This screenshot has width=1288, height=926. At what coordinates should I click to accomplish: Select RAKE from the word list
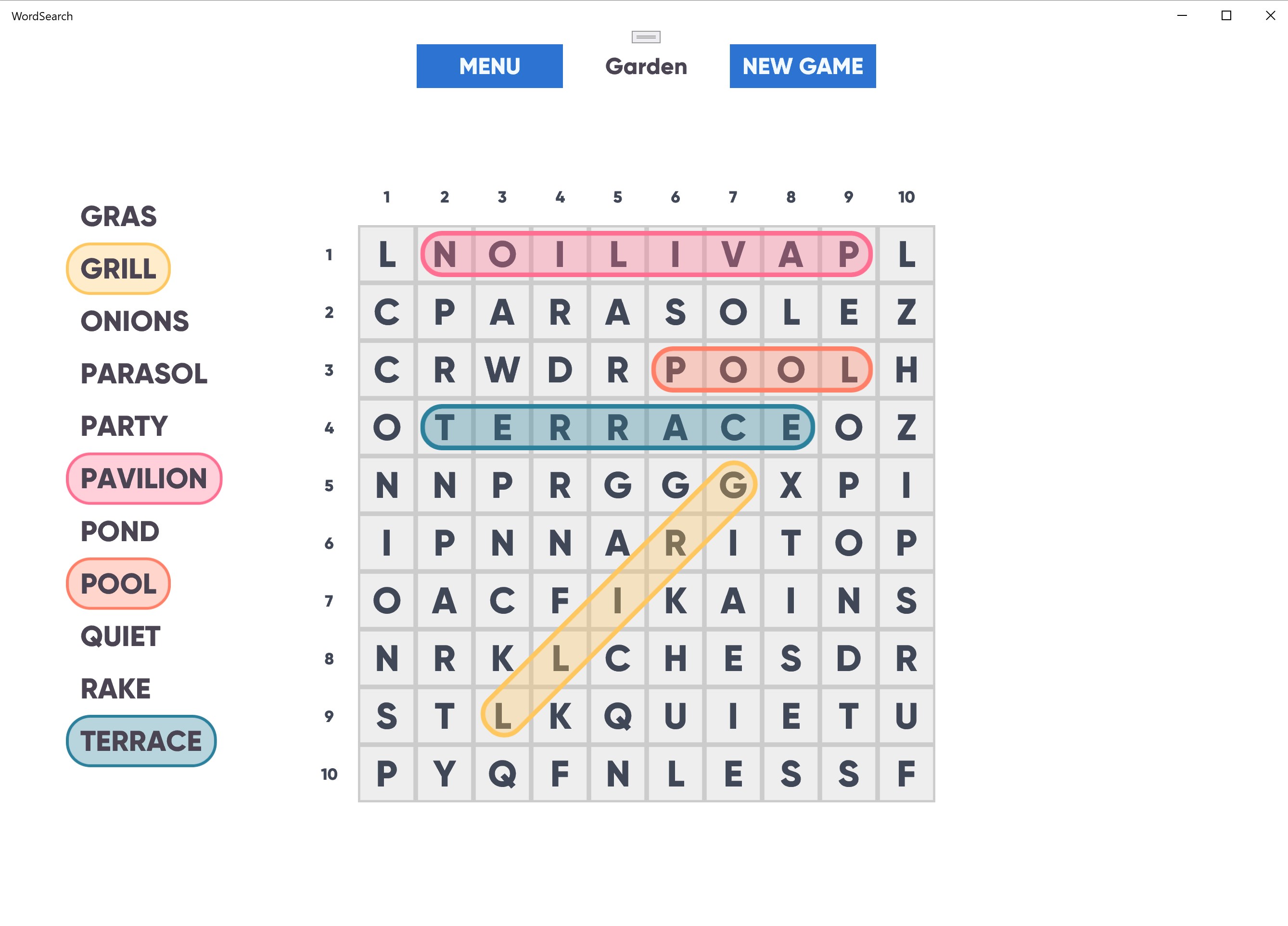[115, 689]
